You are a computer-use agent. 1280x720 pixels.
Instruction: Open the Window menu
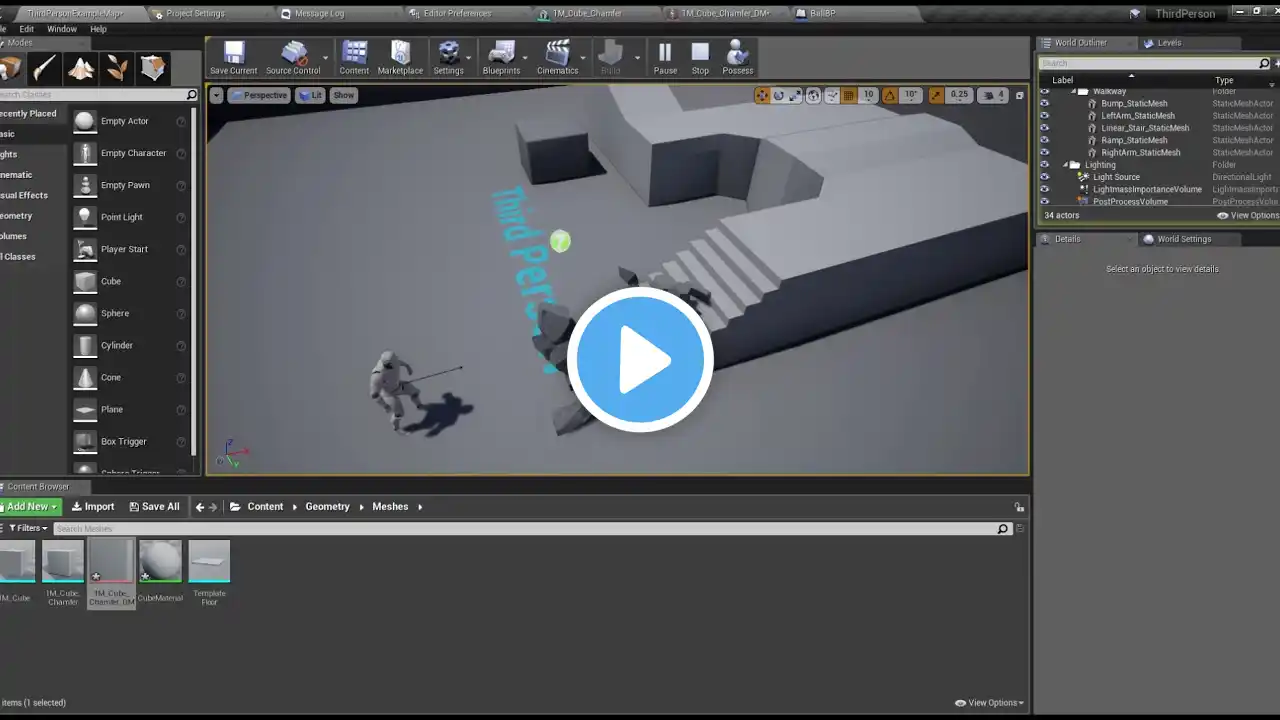tap(62, 29)
